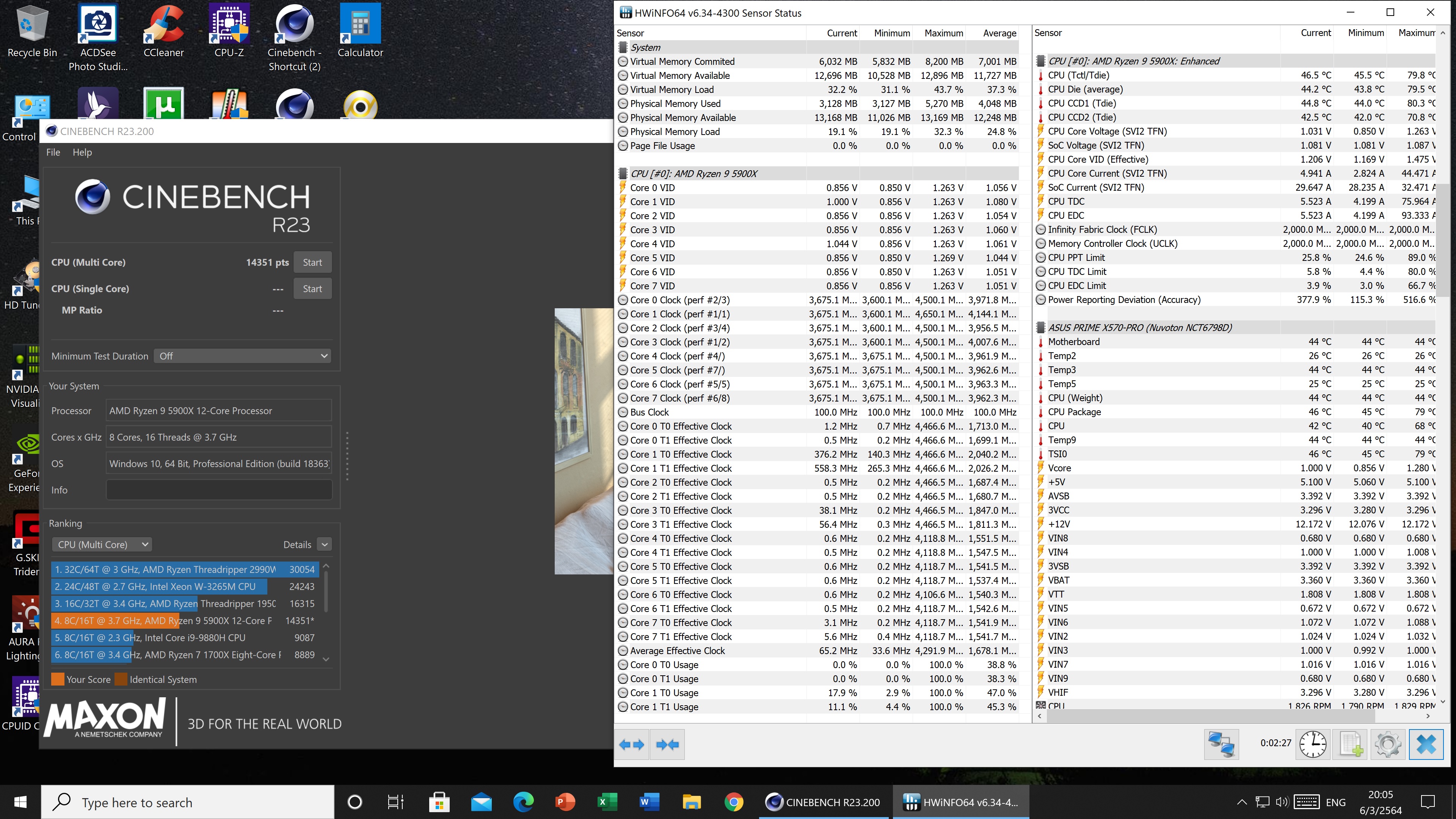The height and width of the screenshot is (819, 1456).
Task: Launch CCleaner from the desktop
Action: pyautogui.click(x=163, y=31)
